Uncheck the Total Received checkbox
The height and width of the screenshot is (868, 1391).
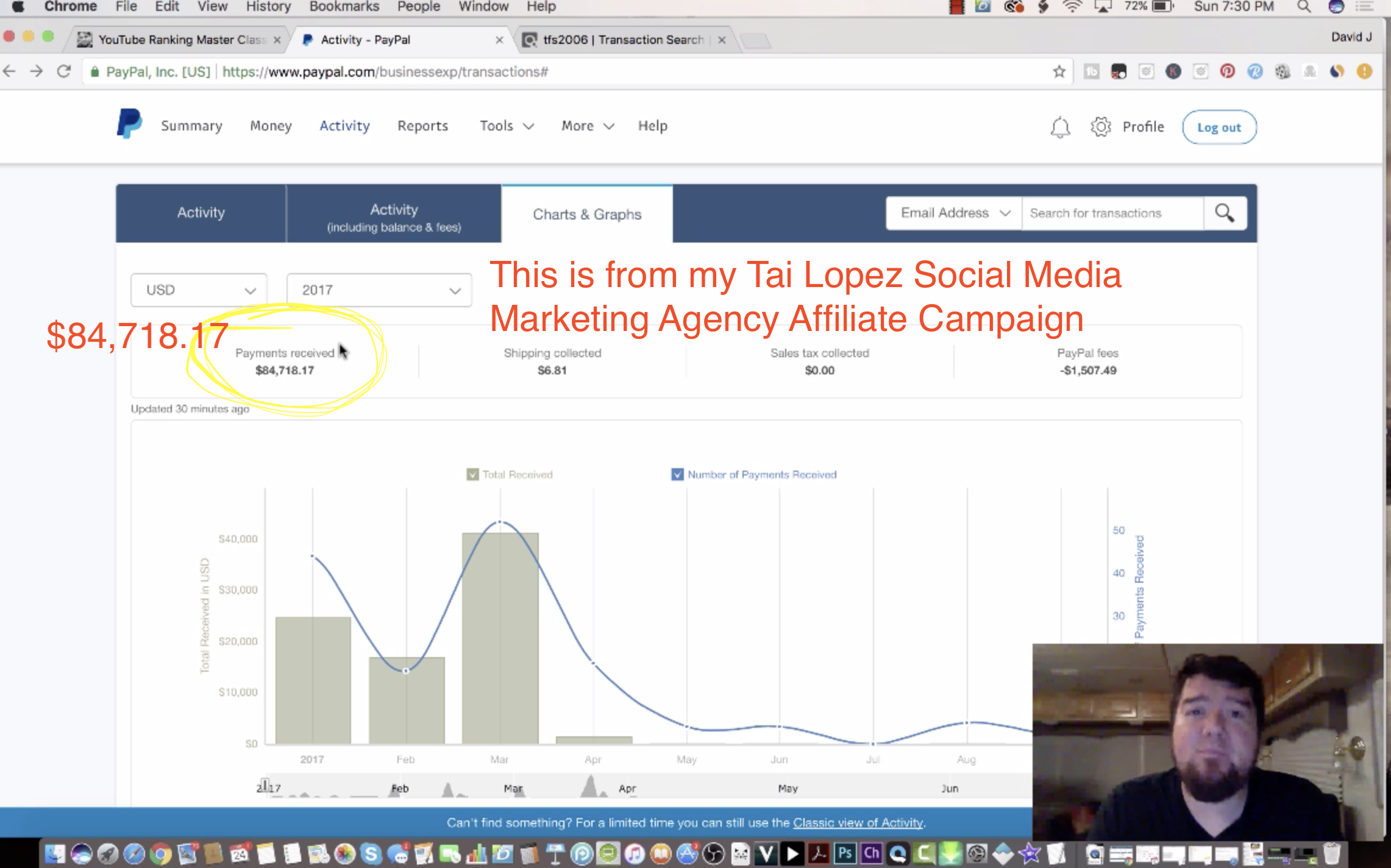(x=472, y=474)
